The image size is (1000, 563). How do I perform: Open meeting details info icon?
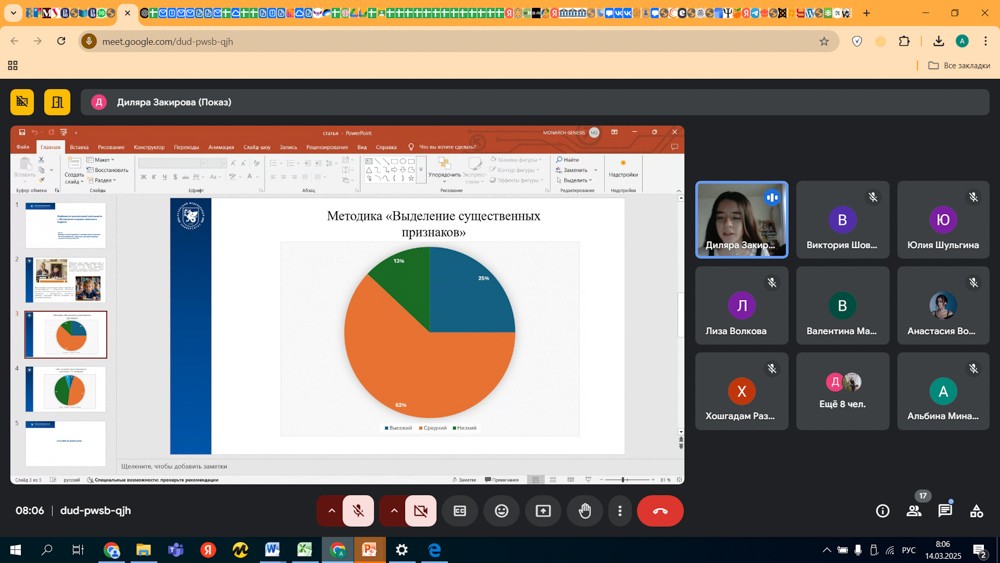(883, 511)
